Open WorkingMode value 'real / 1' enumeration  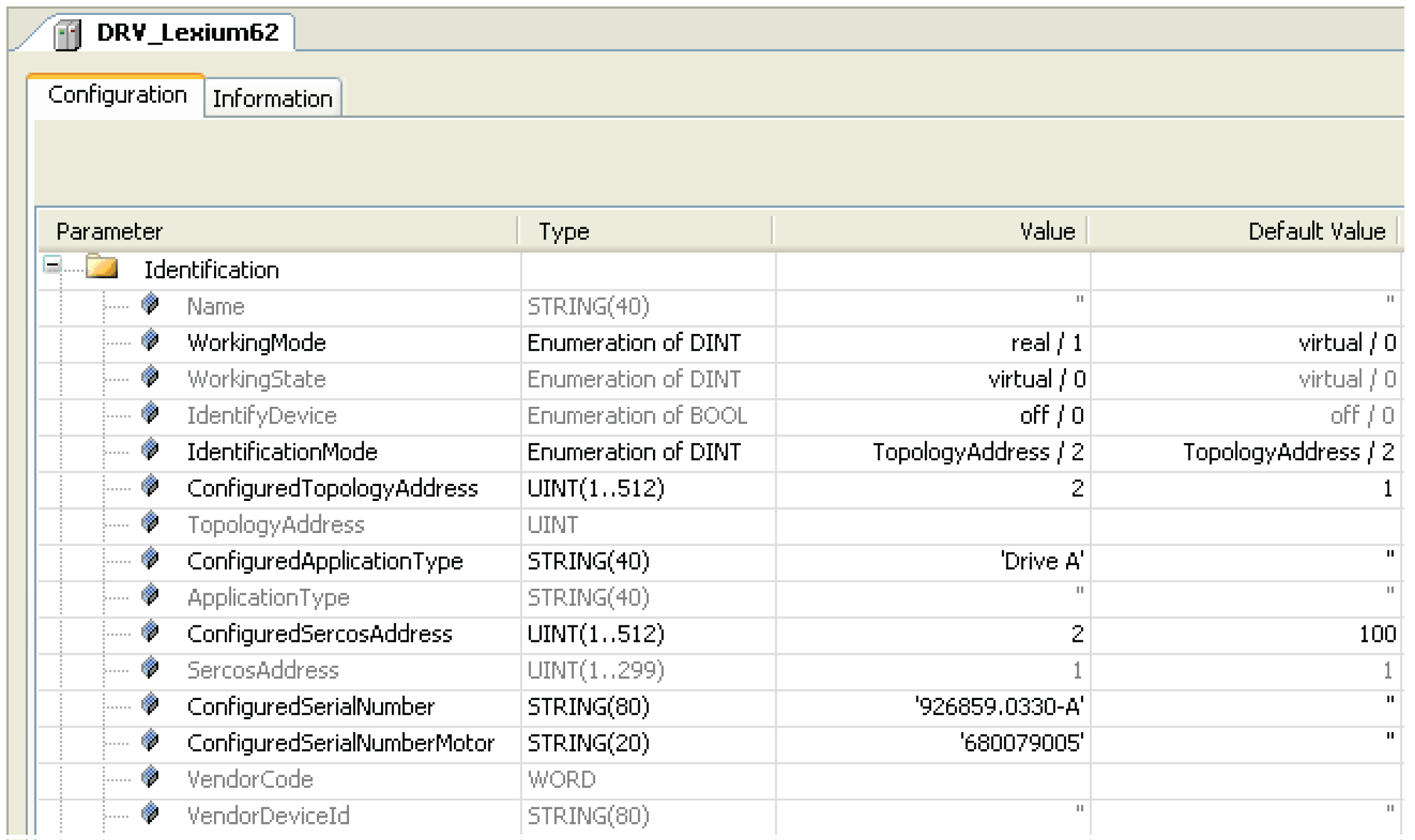[x=1045, y=343]
